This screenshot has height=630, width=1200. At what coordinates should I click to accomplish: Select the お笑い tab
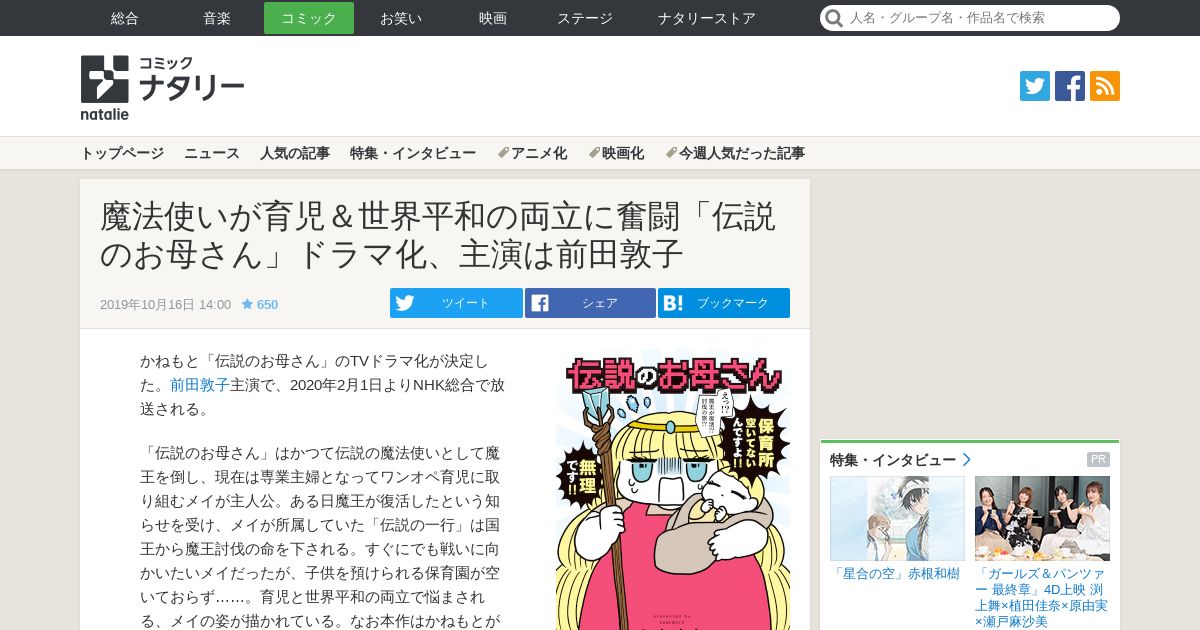(x=401, y=18)
